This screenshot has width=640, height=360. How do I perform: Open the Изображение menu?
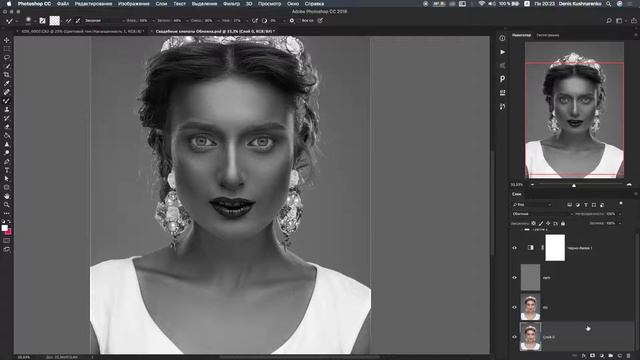(133, 4)
